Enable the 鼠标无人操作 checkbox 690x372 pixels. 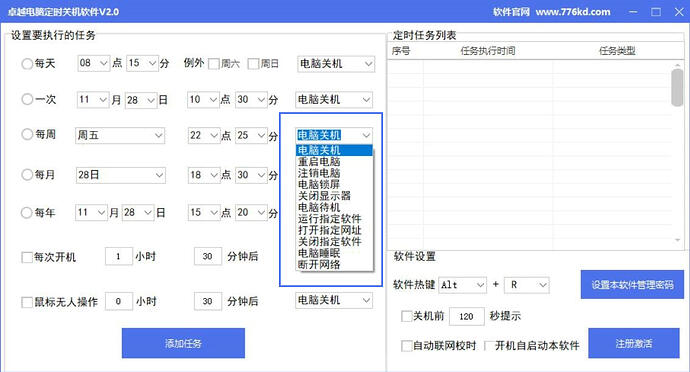(27, 302)
